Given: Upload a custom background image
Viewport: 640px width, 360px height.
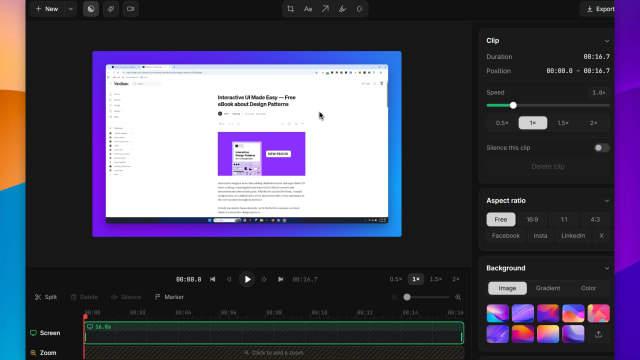Looking at the screenshot, I should click(x=598, y=334).
